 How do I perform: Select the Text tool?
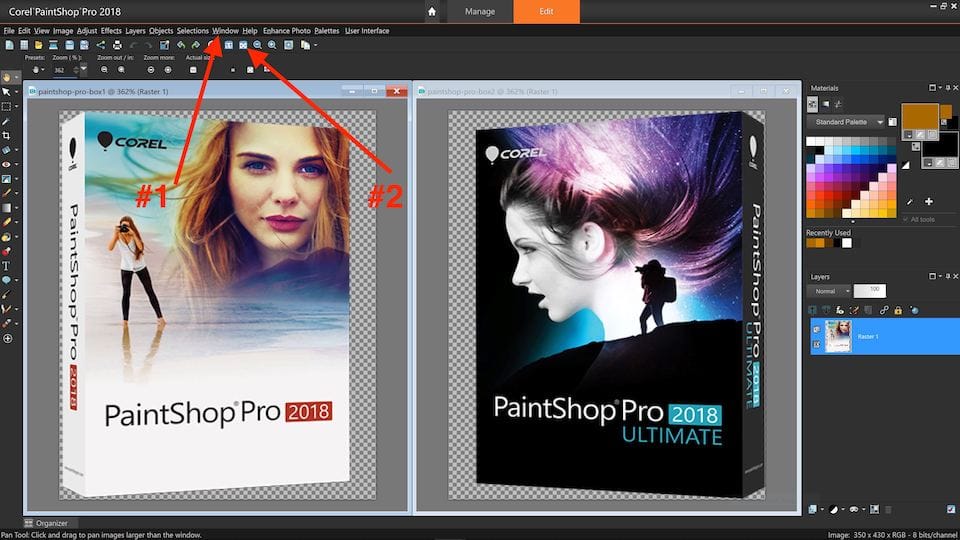pos(6,266)
